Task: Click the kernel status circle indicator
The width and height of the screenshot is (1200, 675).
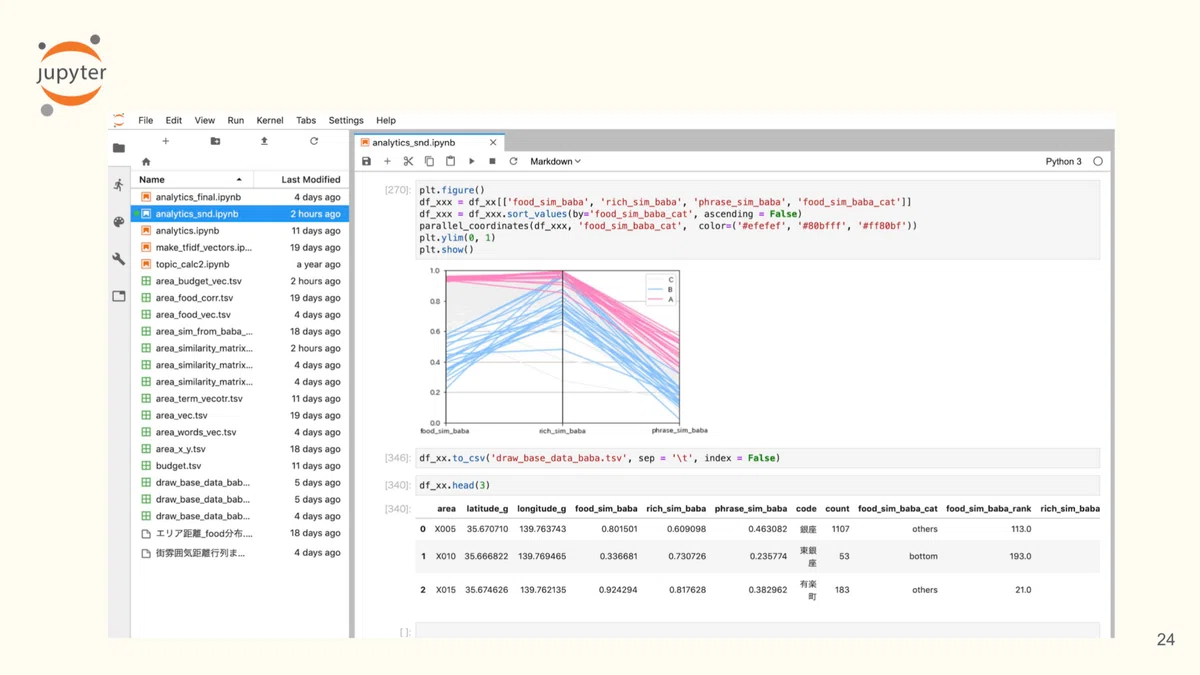Action: pos(1098,161)
